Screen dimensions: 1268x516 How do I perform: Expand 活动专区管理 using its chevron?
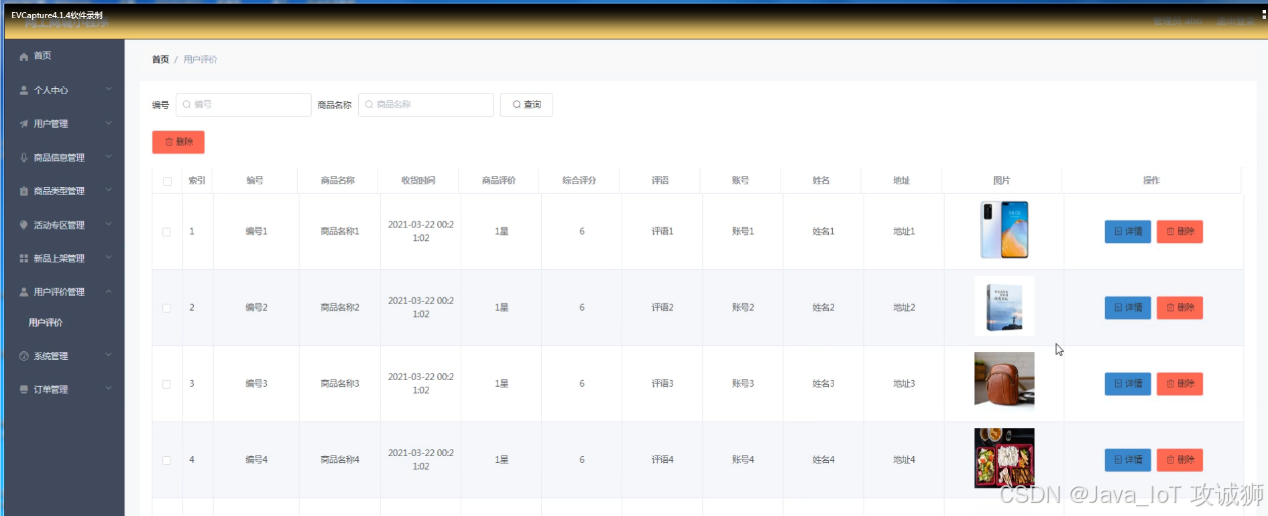pos(108,225)
